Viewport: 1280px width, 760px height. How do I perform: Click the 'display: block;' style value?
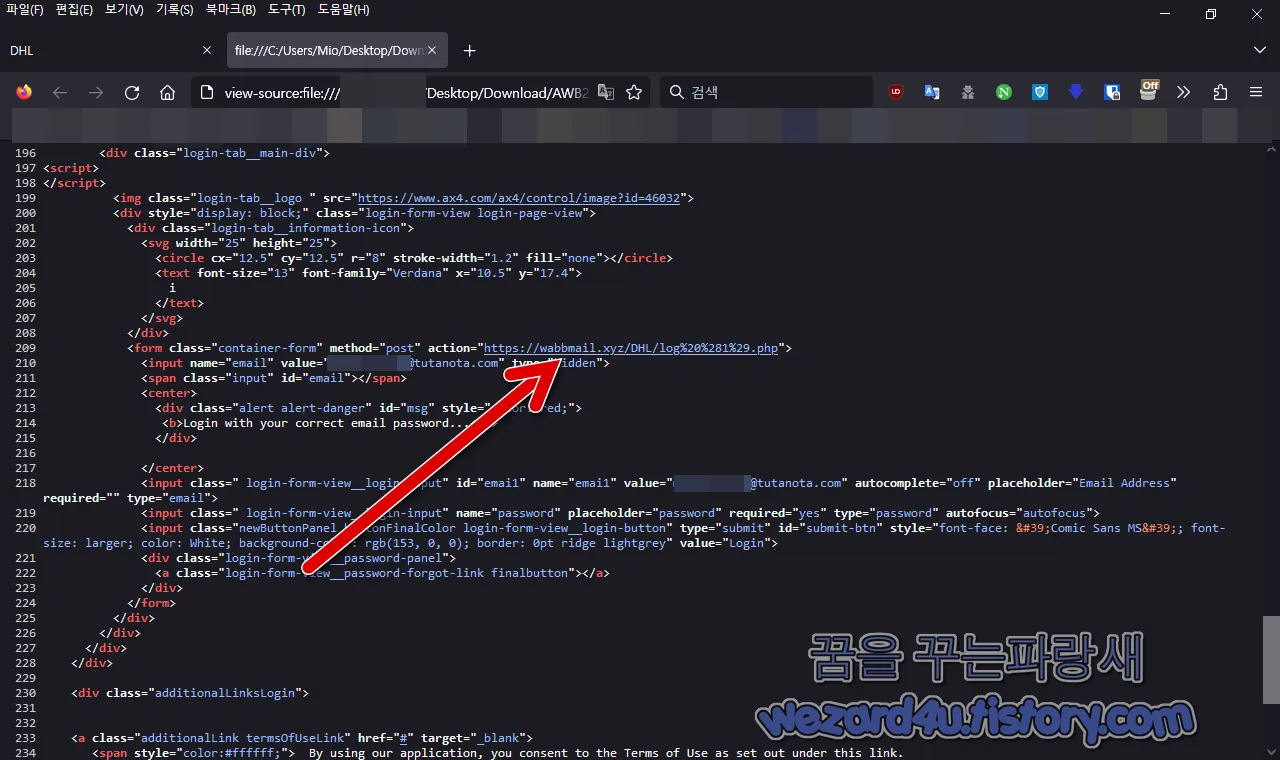[247, 213]
